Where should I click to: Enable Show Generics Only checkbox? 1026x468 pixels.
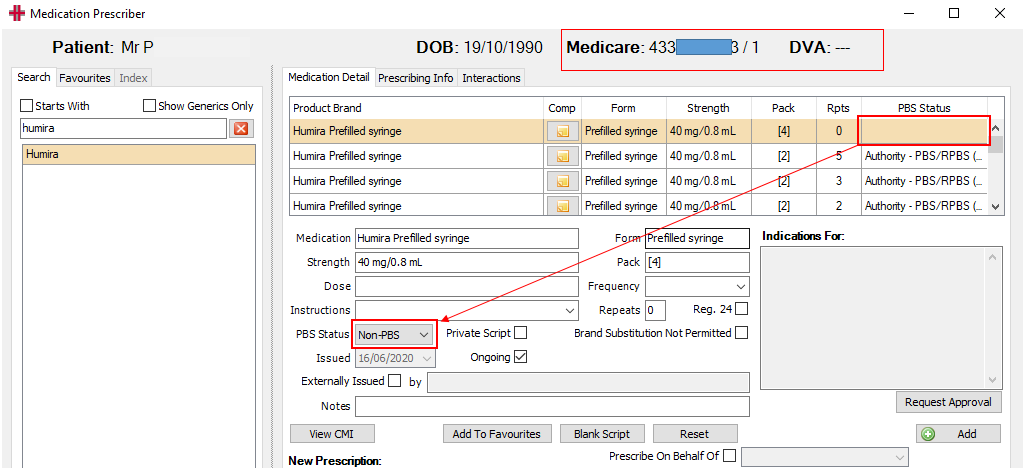149,106
